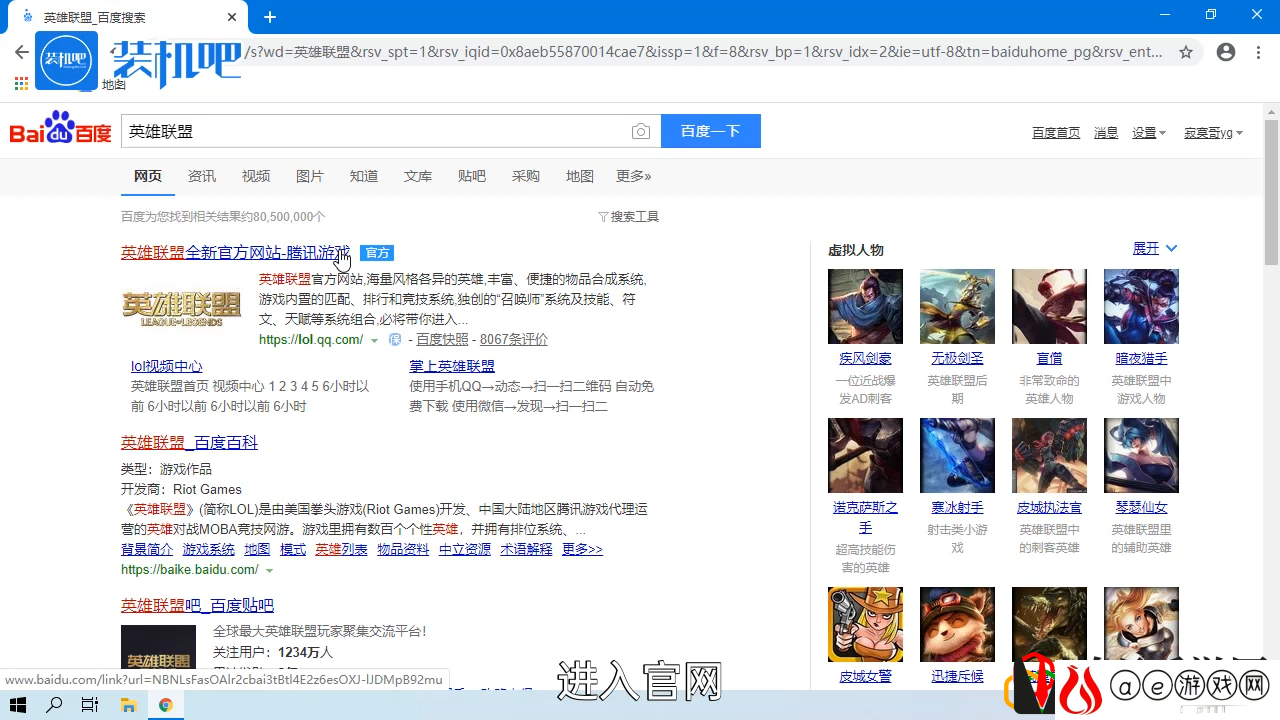Open the 盲僧 character portrait
The height and width of the screenshot is (720, 1280).
click(x=1049, y=306)
